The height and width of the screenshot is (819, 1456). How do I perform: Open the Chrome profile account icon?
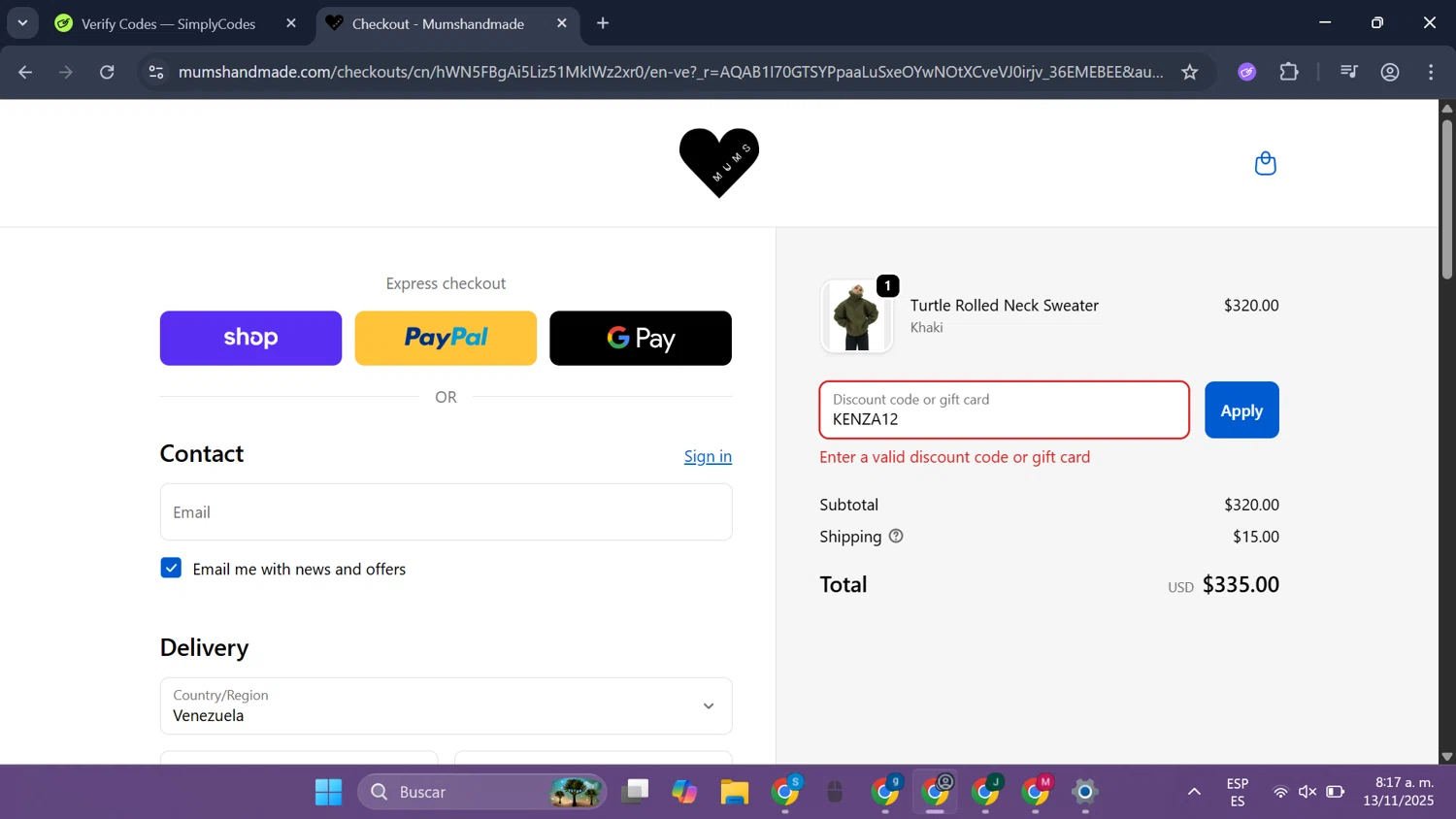pyautogui.click(x=1390, y=72)
